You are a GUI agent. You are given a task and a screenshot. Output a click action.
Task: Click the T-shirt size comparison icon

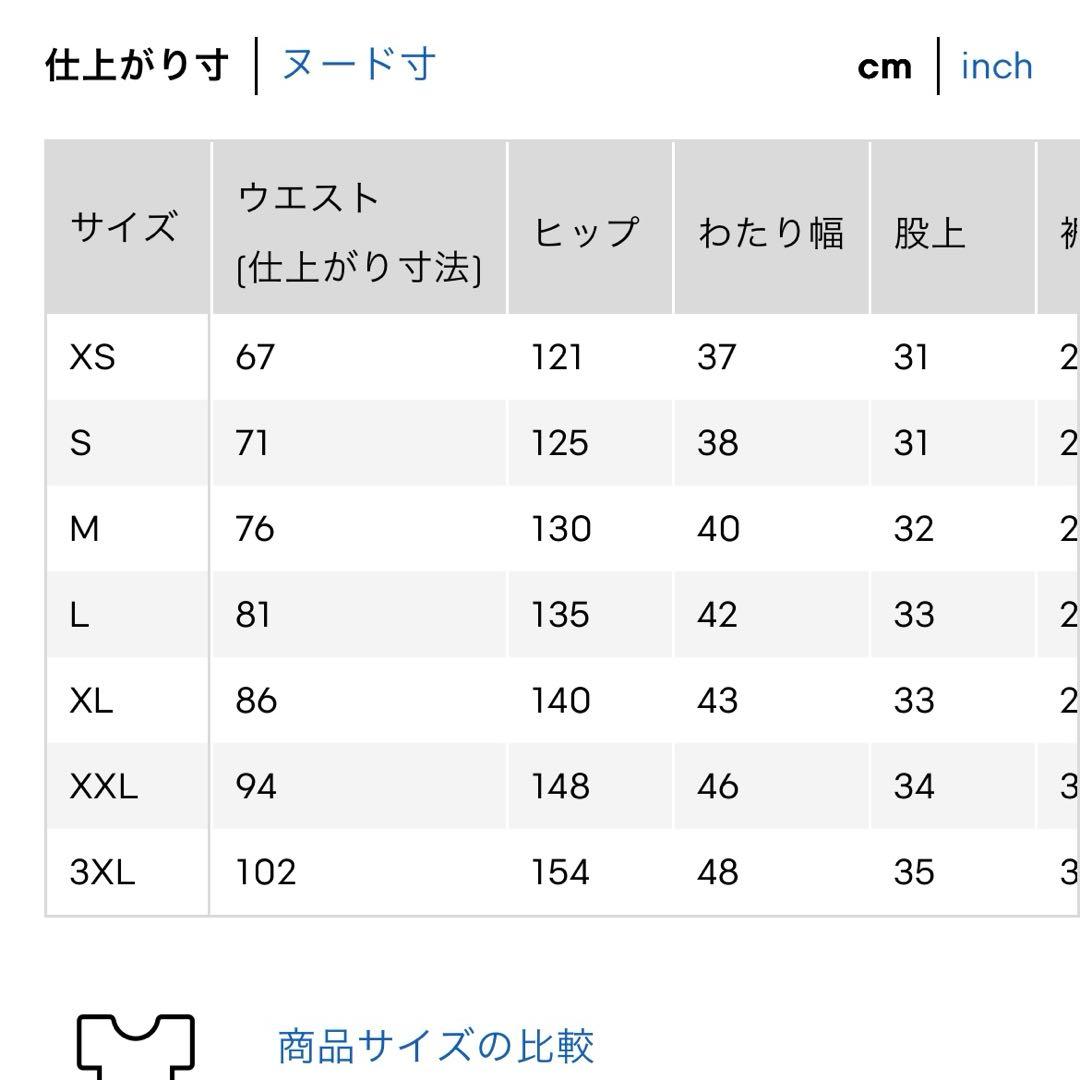[x=136, y=1046]
